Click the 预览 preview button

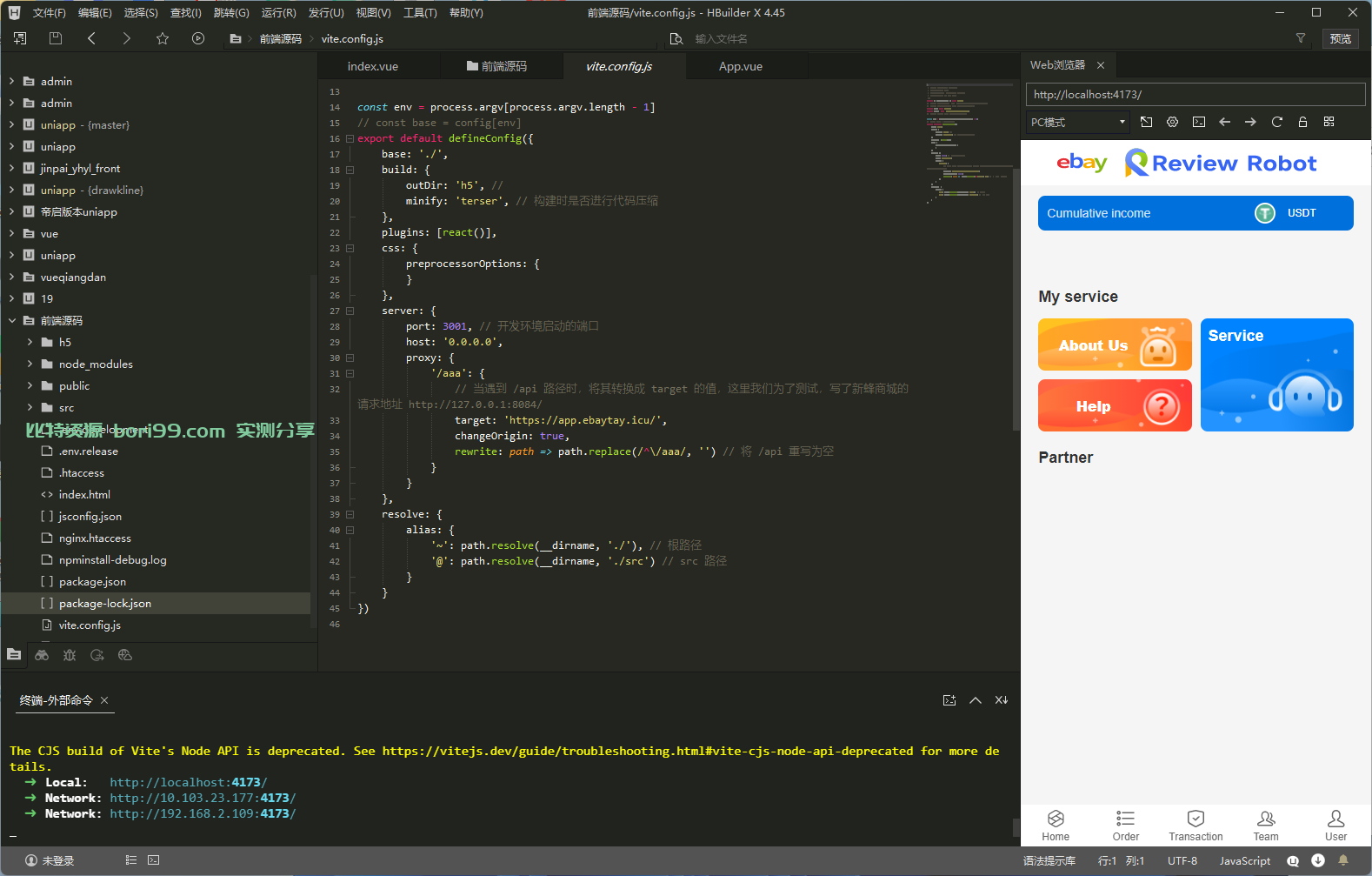1341,38
